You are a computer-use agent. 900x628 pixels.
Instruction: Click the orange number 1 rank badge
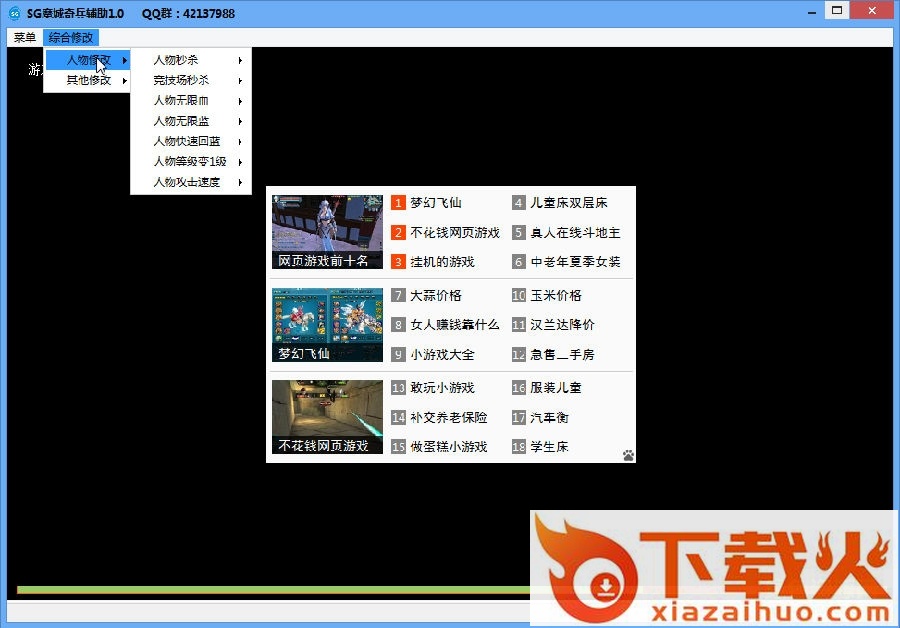pos(398,203)
